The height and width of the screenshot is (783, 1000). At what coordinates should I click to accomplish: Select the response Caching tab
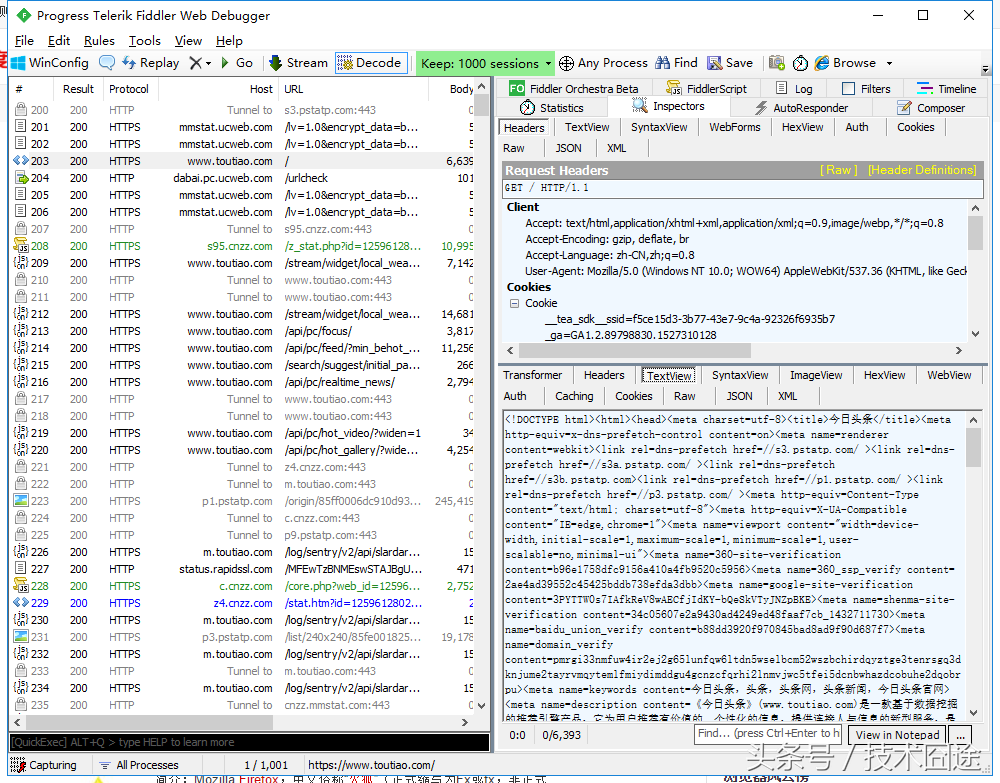click(x=574, y=396)
